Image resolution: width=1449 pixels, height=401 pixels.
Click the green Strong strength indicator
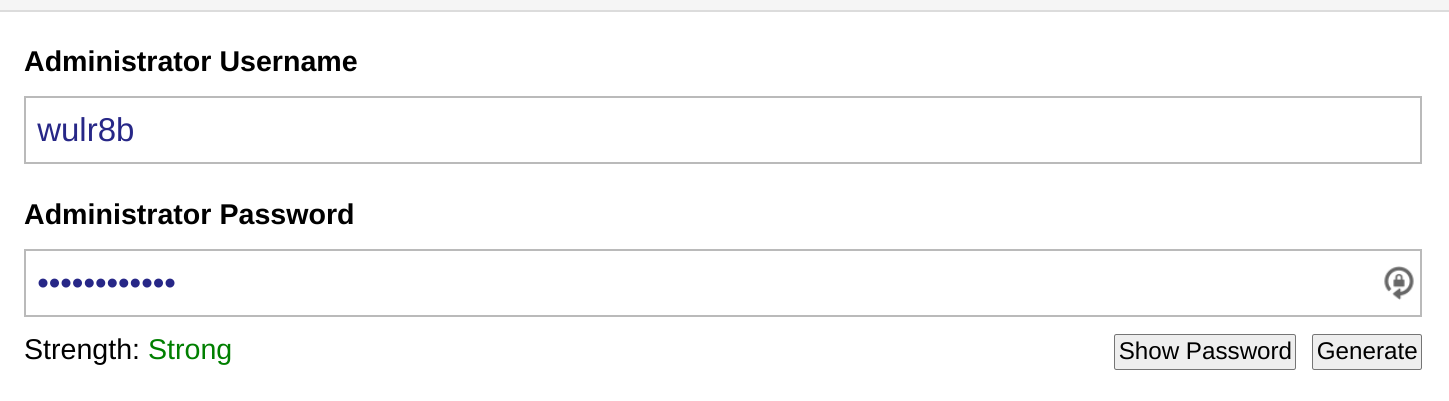click(190, 350)
